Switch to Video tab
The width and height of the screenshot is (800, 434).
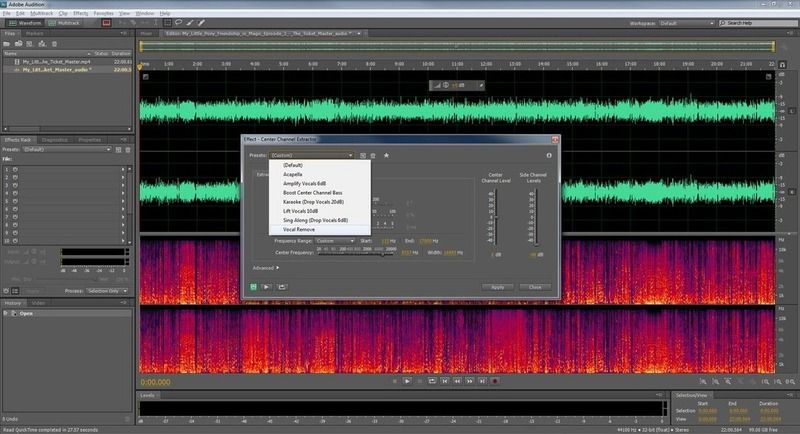tap(38, 303)
